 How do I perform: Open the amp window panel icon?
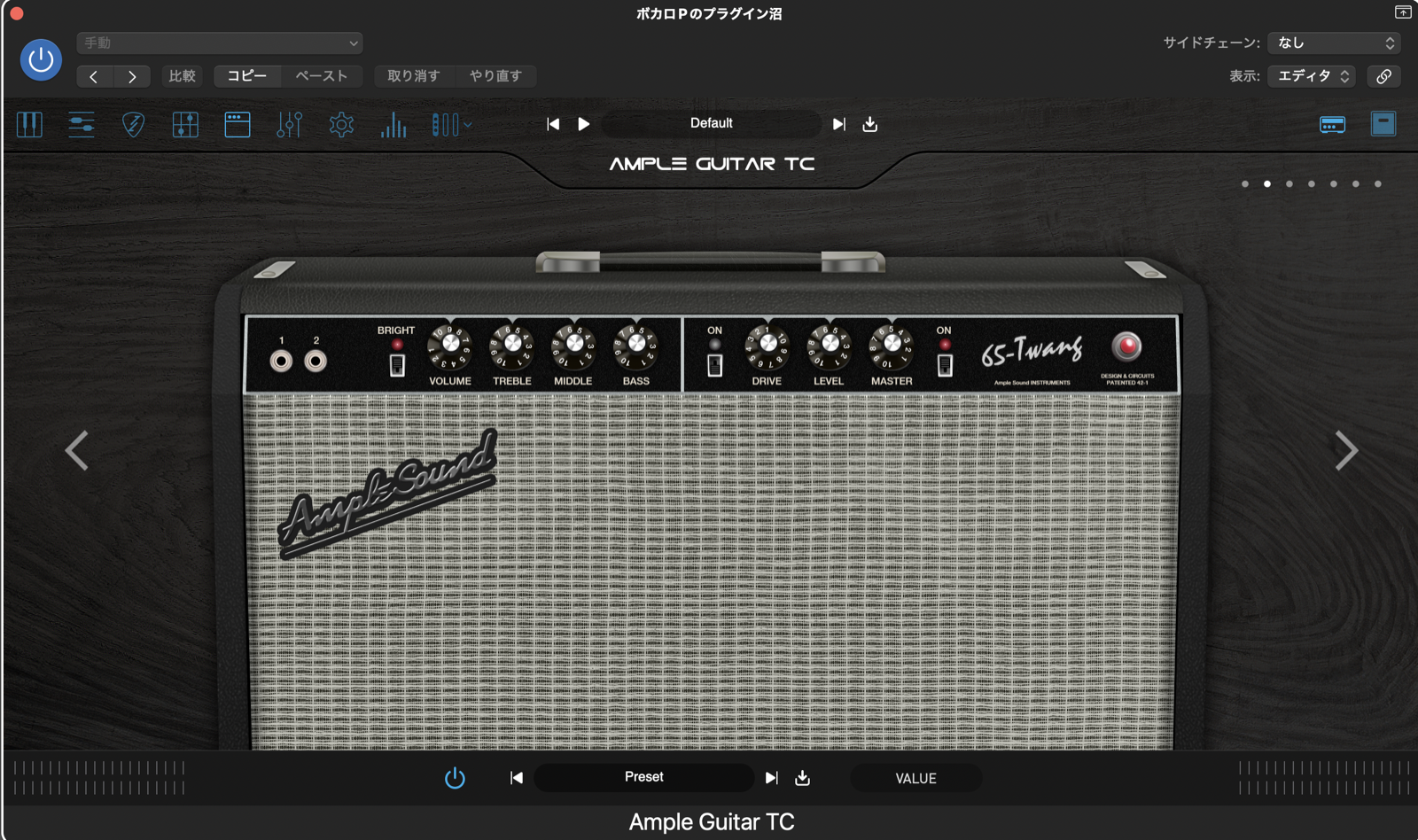point(238,124)
